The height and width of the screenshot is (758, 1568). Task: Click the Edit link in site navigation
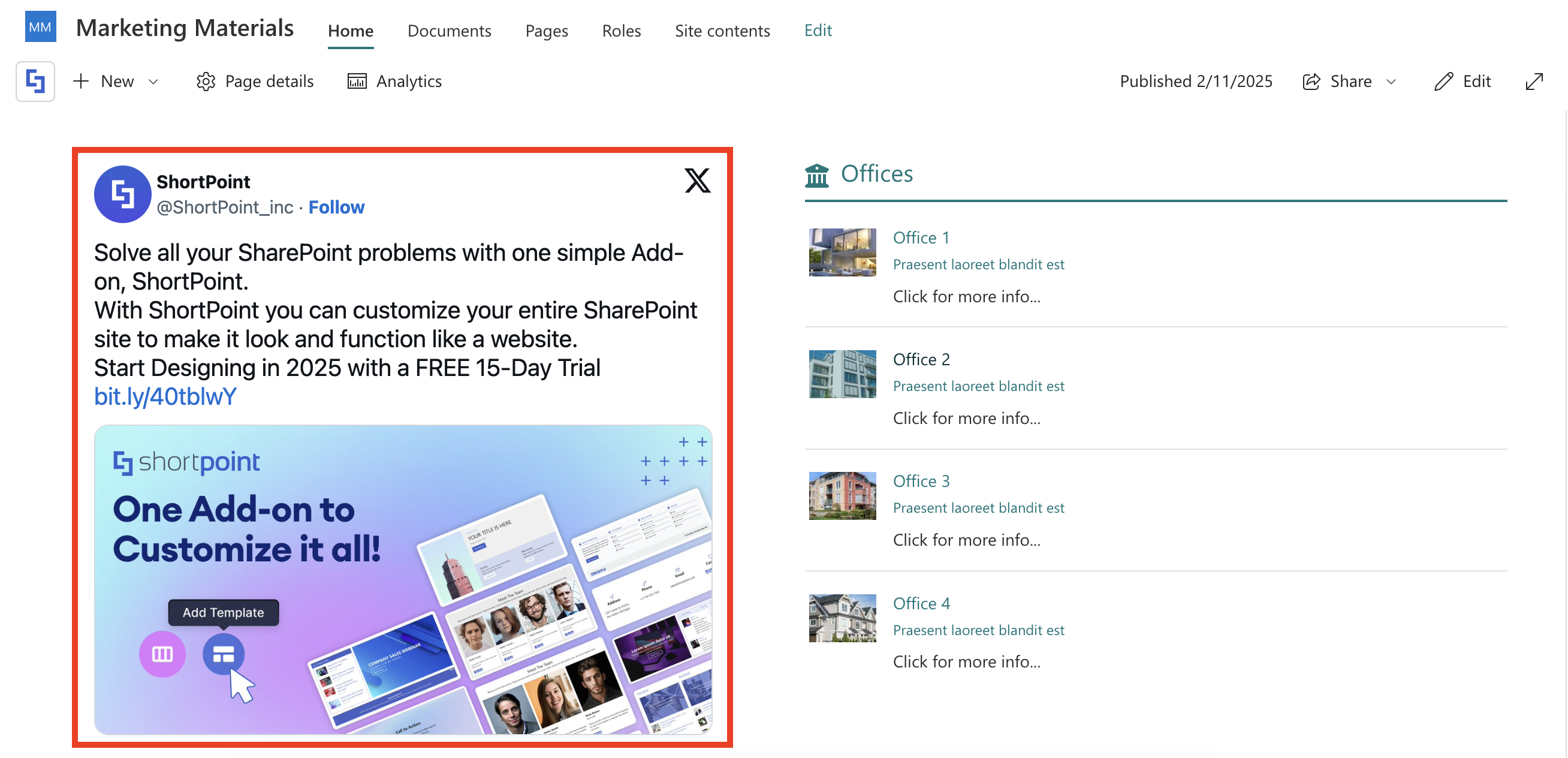click(818, 31)
